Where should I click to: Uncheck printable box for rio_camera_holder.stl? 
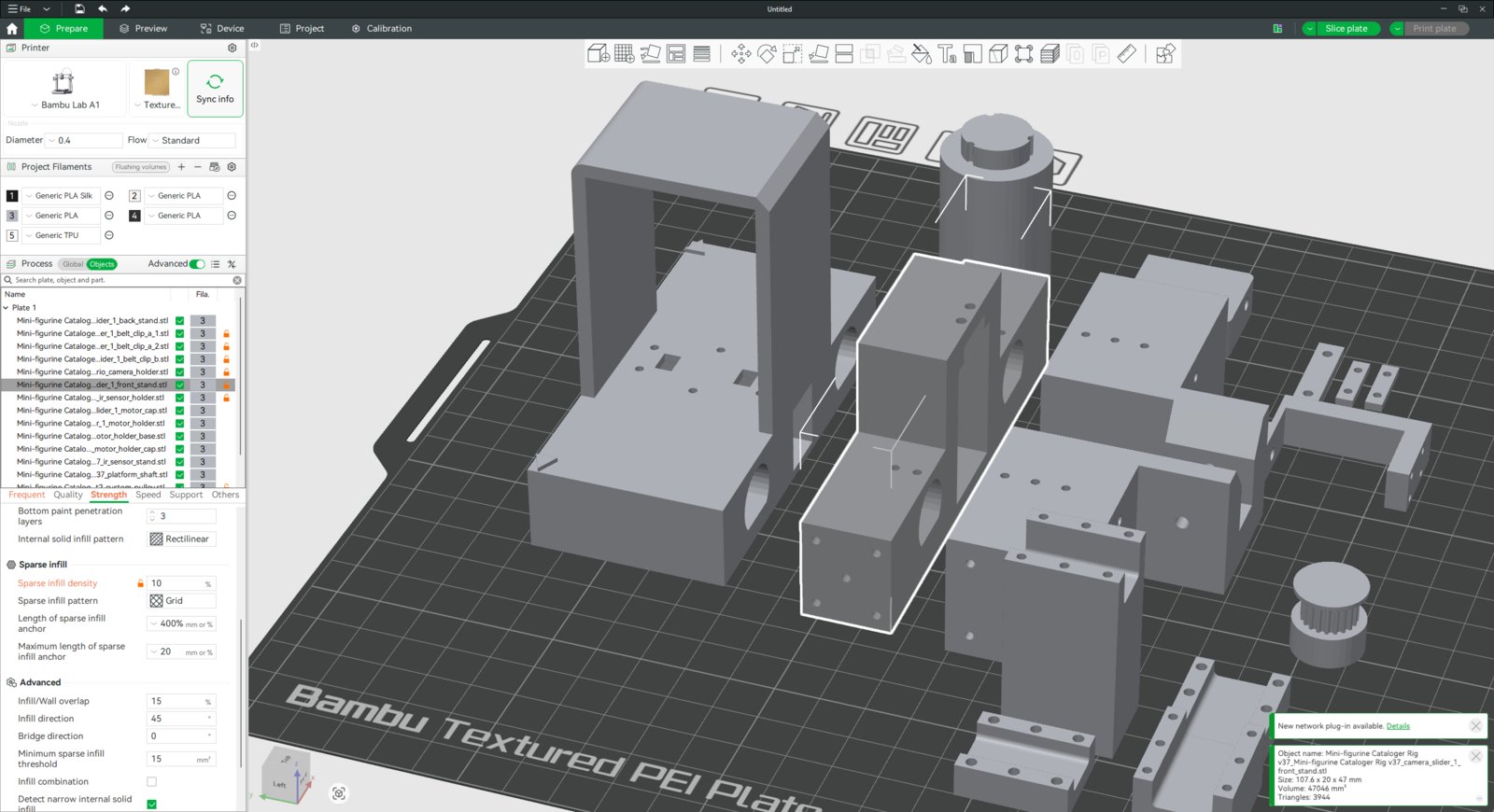pos(180,371)
